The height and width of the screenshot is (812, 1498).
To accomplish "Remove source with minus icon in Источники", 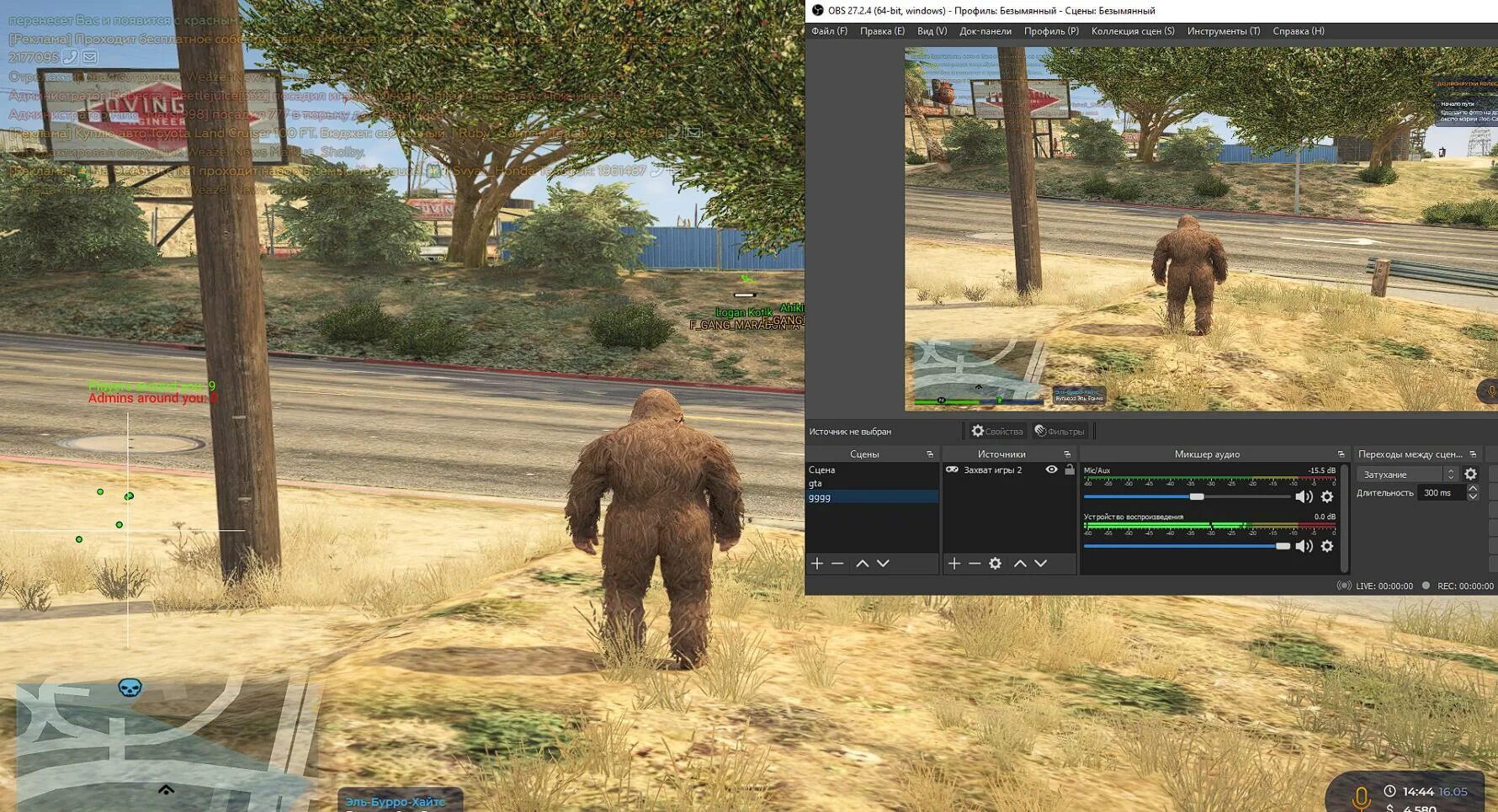I will click(x=975, y=563).
